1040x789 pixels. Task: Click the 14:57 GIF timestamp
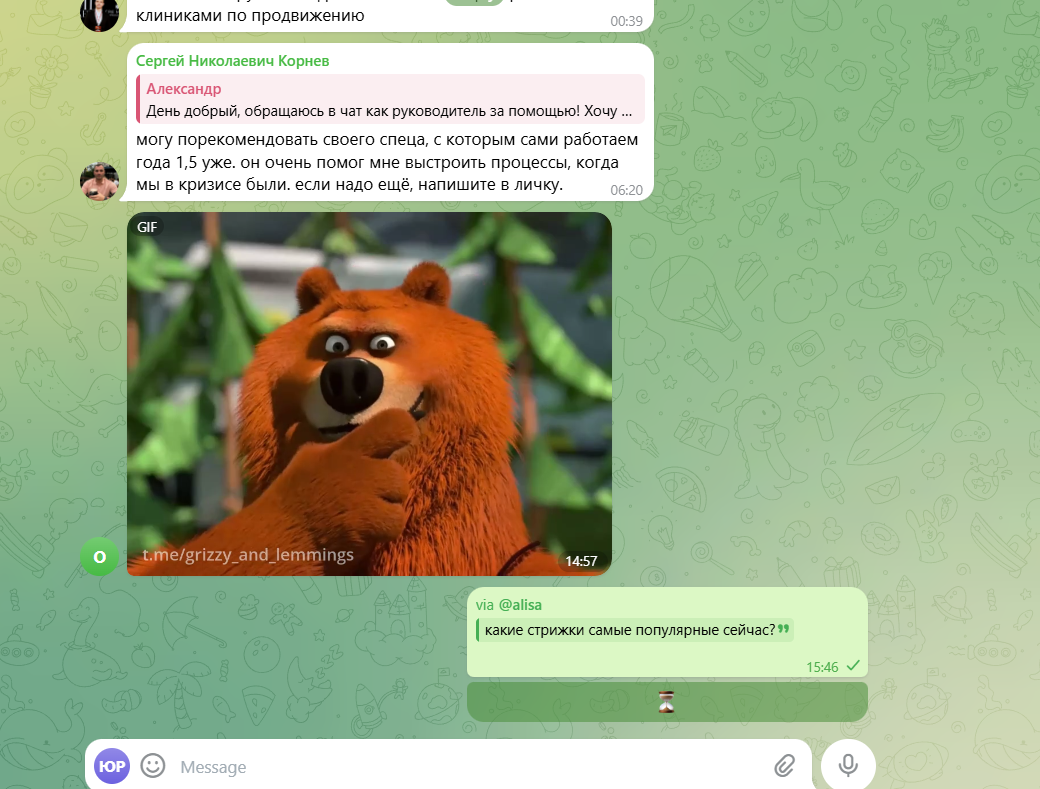581,561
